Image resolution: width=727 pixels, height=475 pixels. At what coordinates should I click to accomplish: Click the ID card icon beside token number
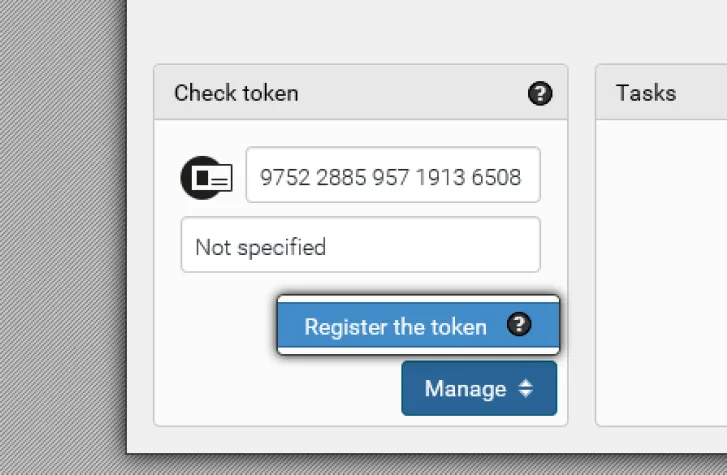coord(206,177)
